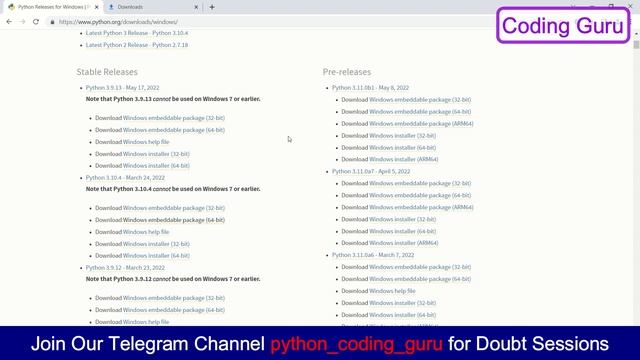Open Python 3.11.0a7 - April 5, 2022 pre-release
The width and height of the screenshot is (640, 360).
(371, 171)
